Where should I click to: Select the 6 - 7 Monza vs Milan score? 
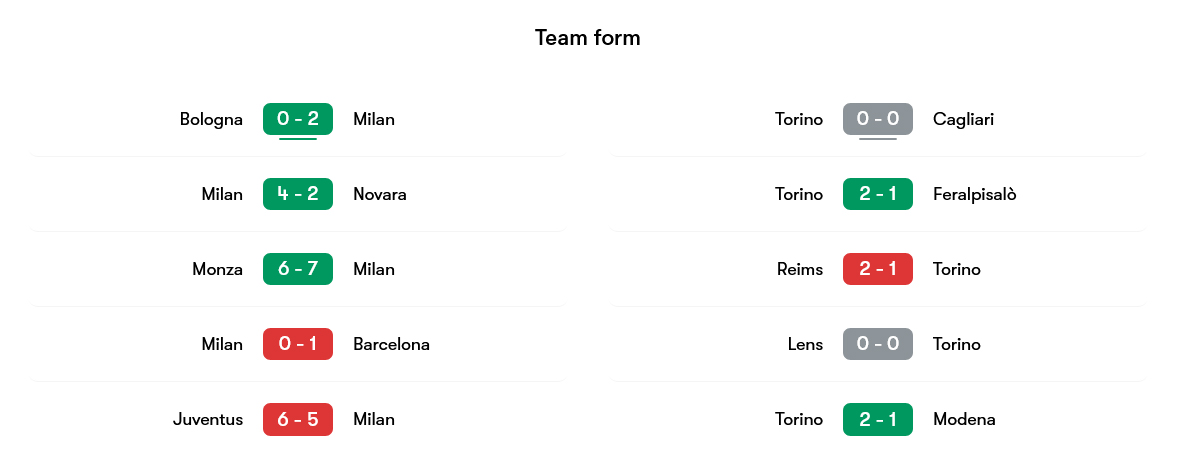pos(298,269)
